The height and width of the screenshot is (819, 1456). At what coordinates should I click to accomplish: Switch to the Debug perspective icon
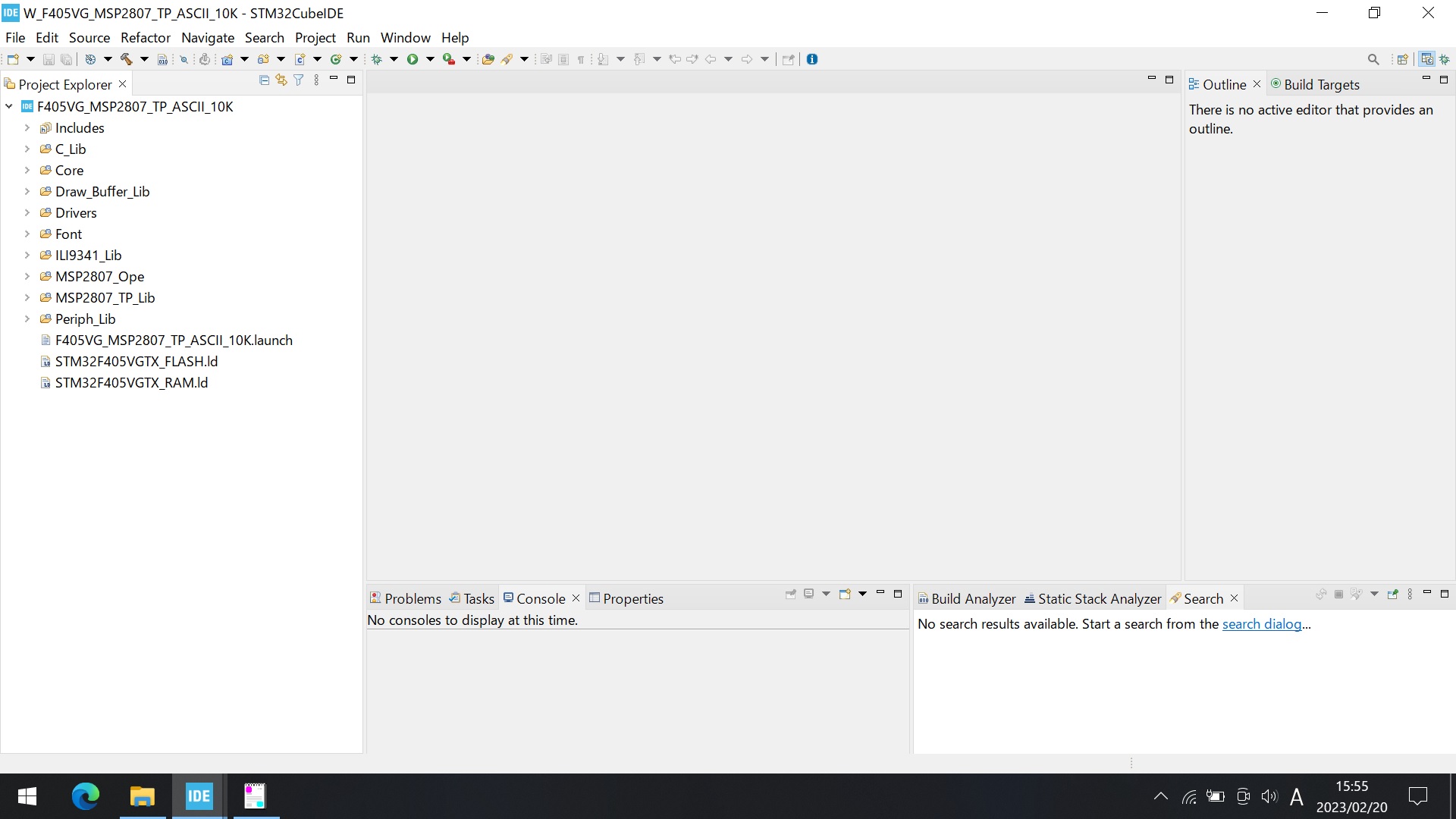[1445, 59]
